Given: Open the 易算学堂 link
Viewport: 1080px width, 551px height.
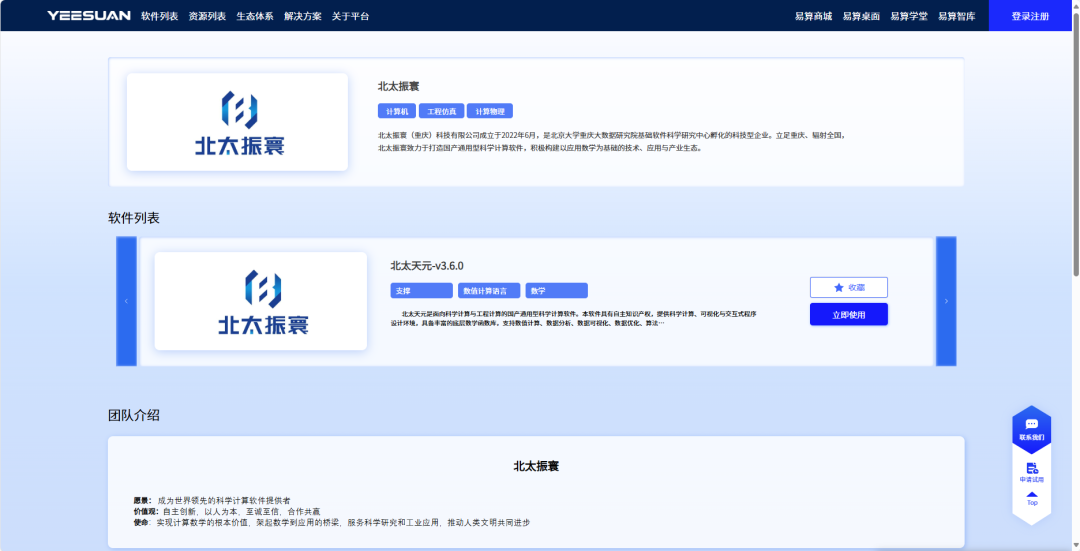Looking at the screenshot, I should click(x=909, y=16).
